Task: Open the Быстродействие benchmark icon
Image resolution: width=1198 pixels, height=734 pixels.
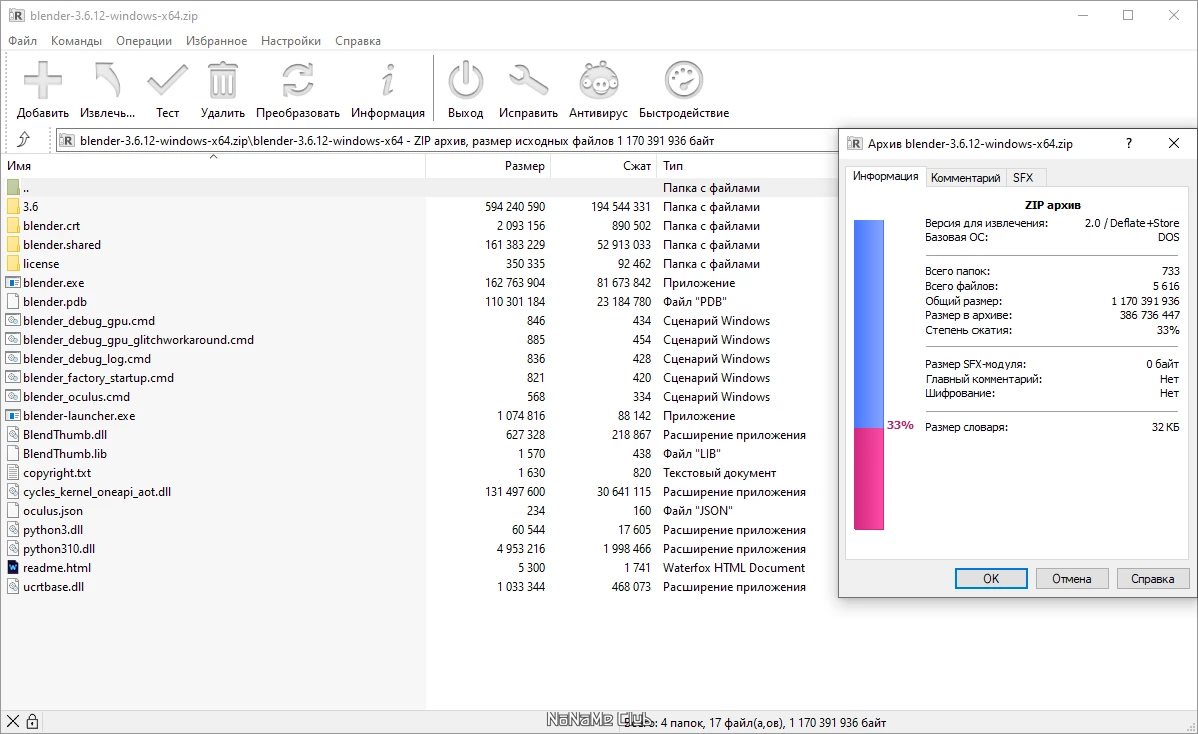Action: click(684, 81)
